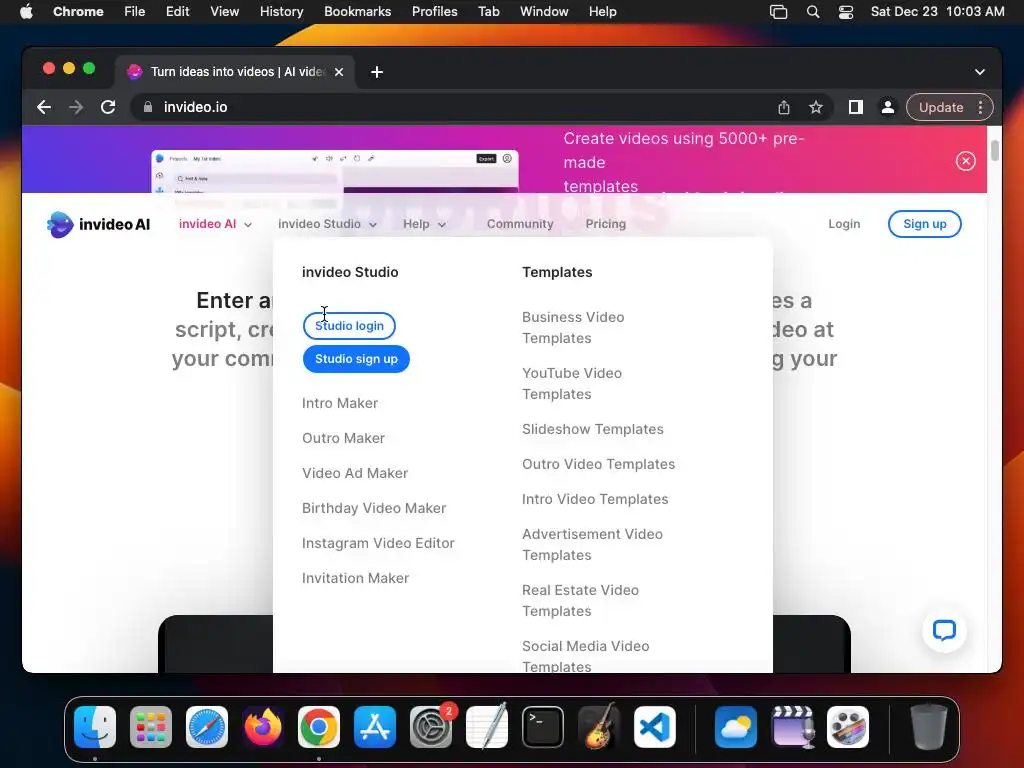Open Control Center in menu bar
Screen dimensions: 1024x768
pos(846,12)
